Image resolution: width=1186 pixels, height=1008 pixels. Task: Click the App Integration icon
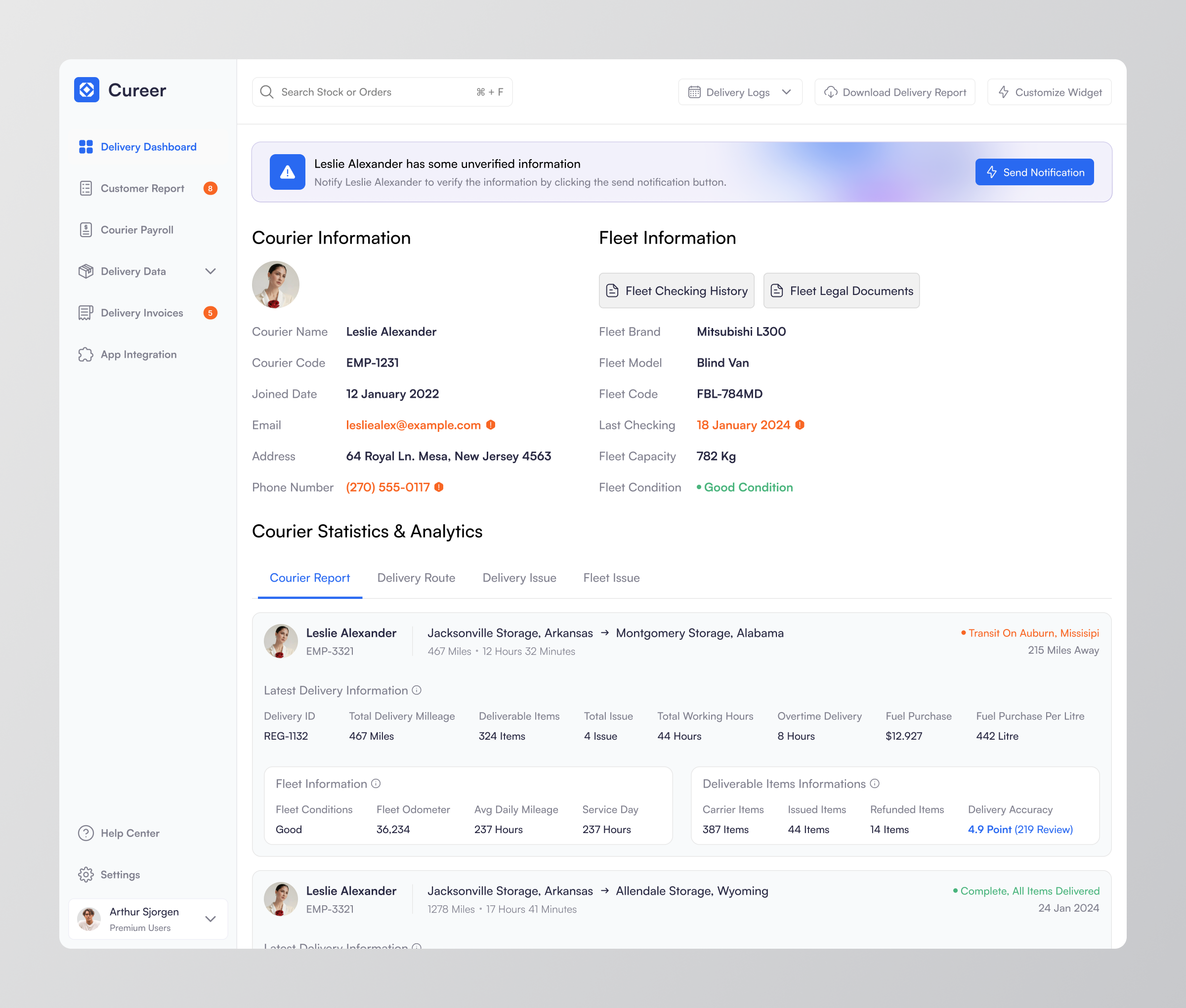pyautogui.click(x=85, y=354)
